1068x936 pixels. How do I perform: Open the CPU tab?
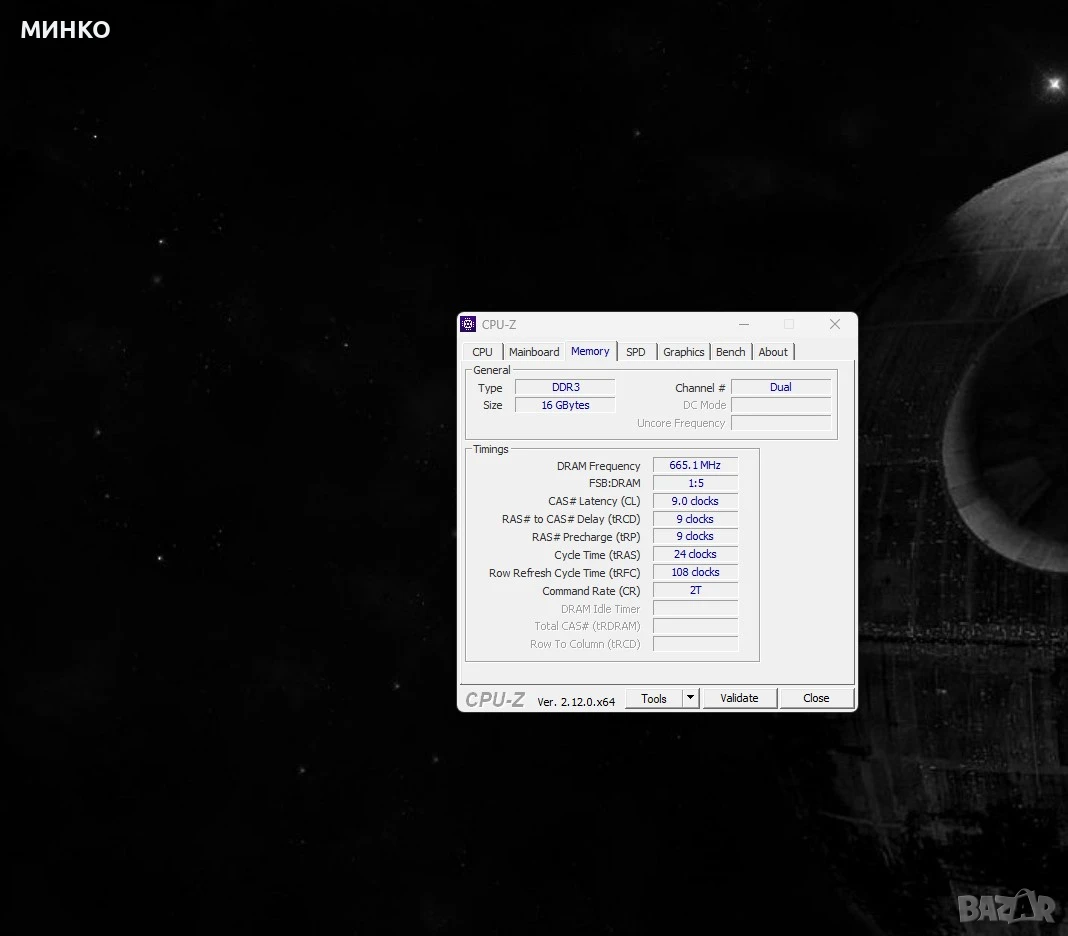tap(482, 352)
